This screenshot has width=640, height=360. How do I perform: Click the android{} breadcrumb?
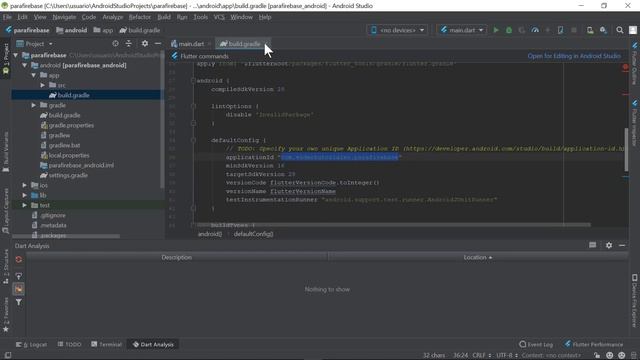[x=210, y=234]
